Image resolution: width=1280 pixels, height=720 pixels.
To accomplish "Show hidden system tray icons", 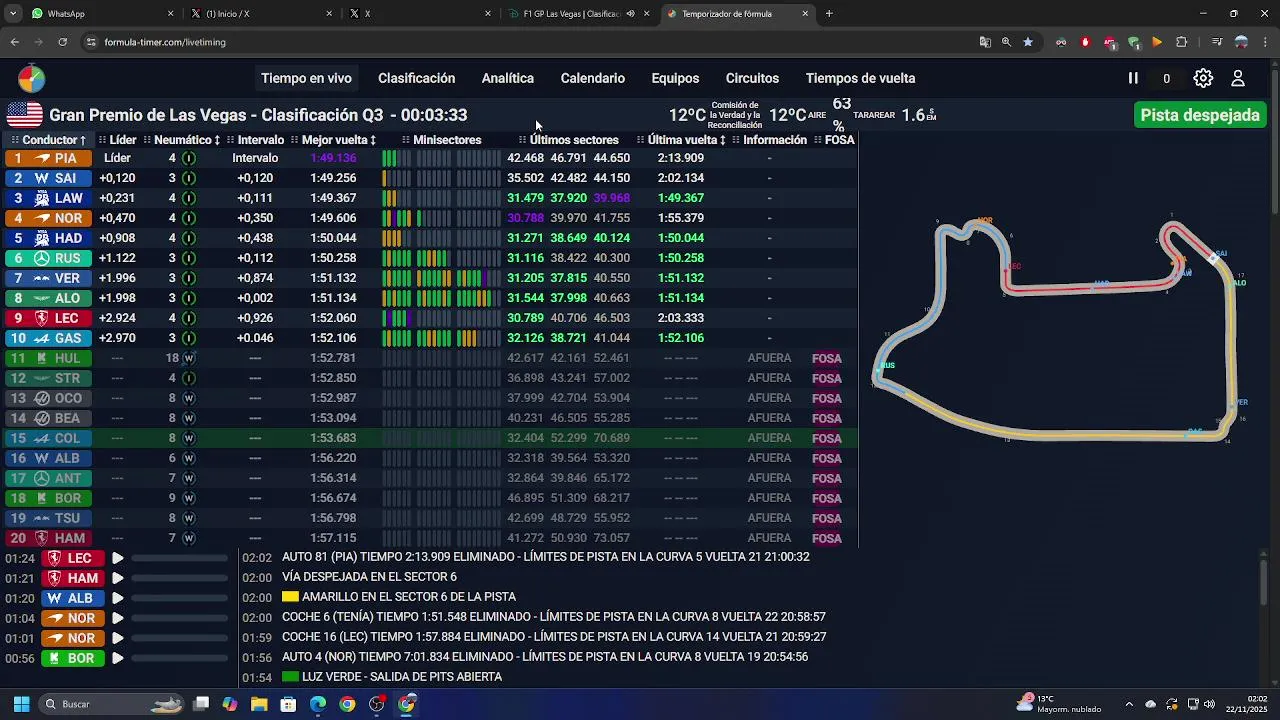I will [1129, 704].
